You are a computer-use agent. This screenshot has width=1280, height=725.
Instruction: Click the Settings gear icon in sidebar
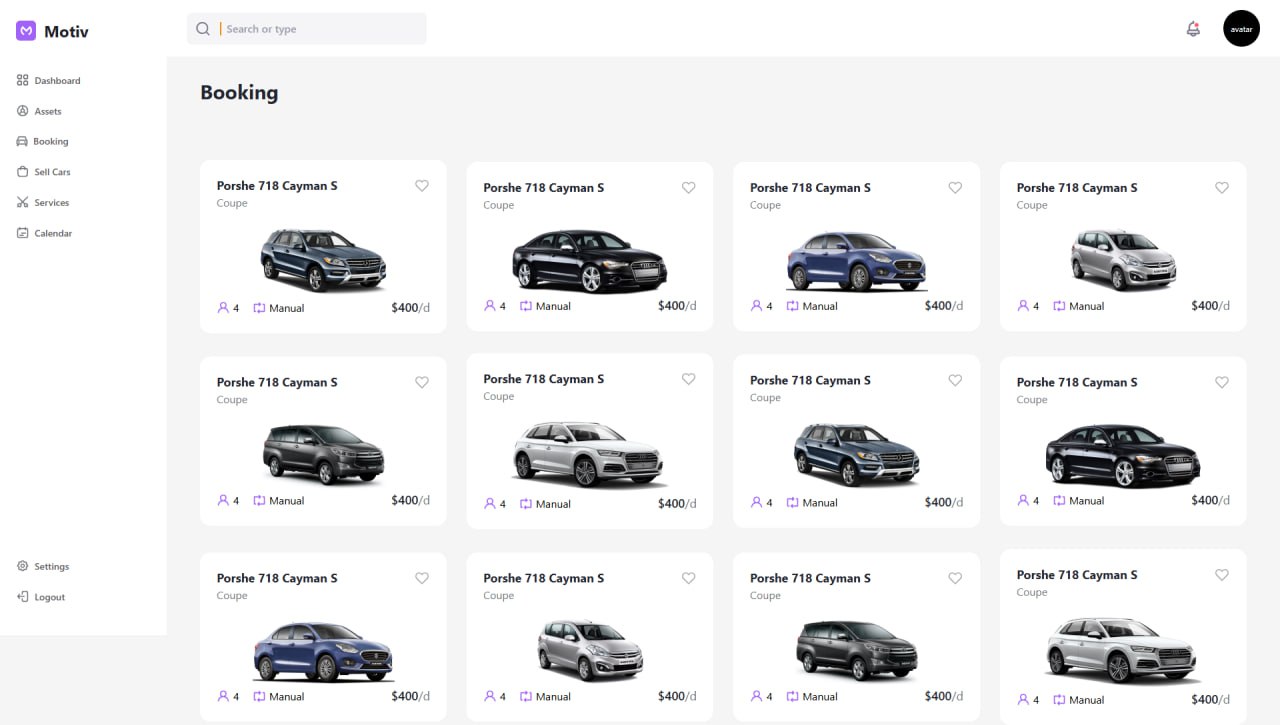click(x=23, y=566)
